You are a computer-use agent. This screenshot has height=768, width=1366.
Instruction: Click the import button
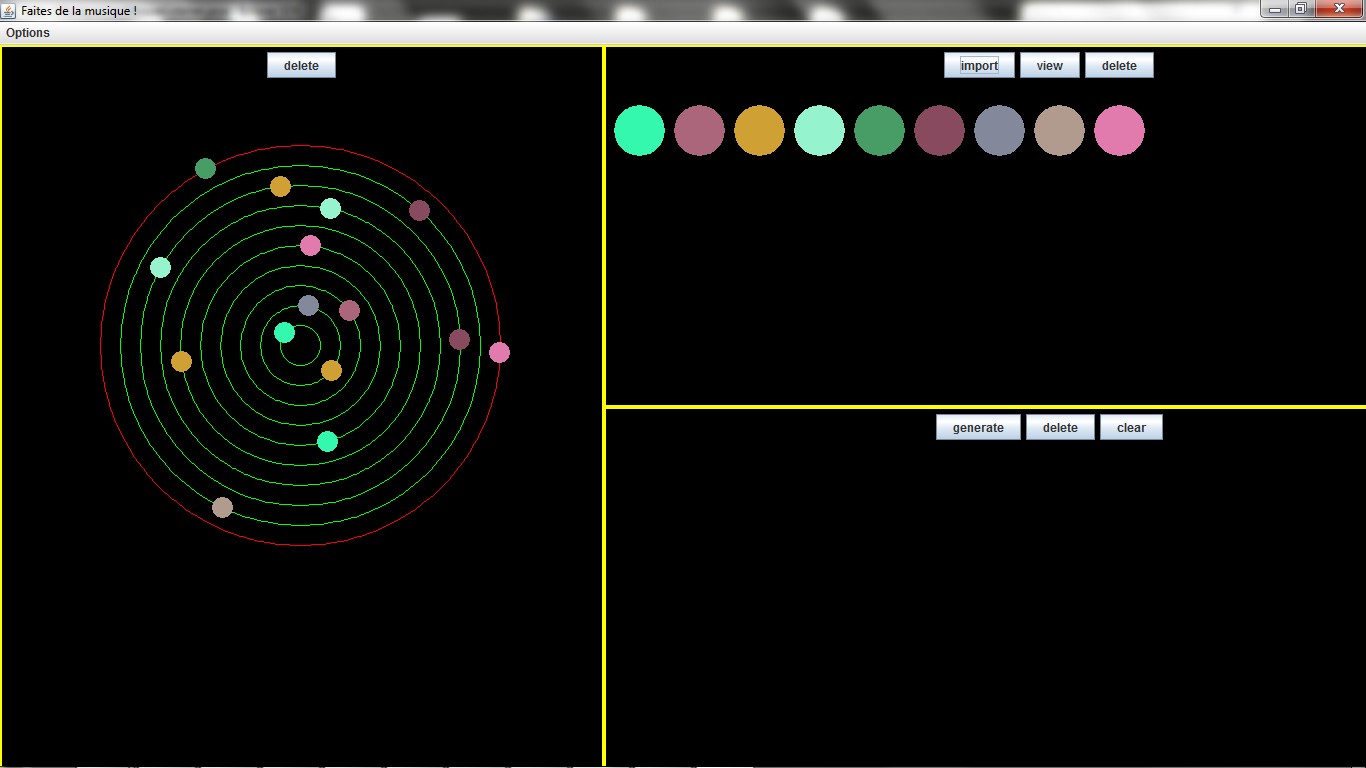[979, 66]
